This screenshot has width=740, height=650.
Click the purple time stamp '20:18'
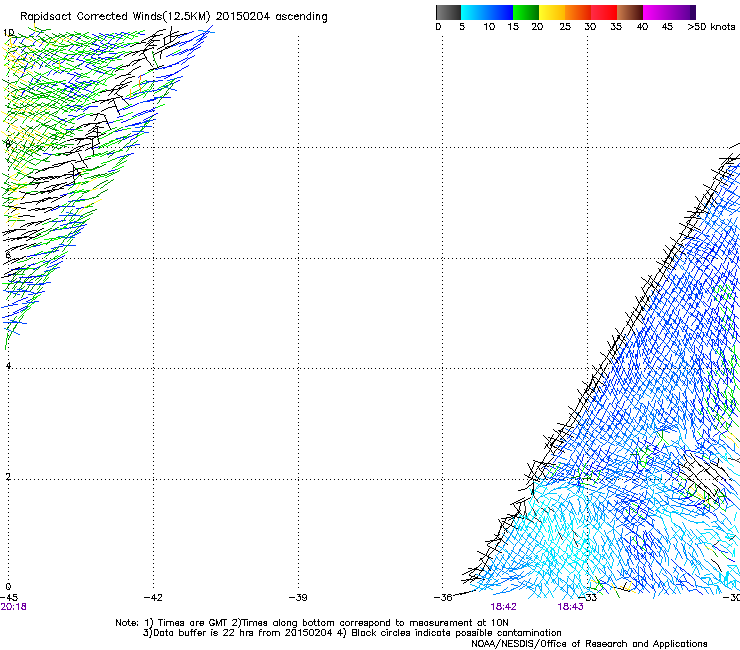click(x=13, y=607)
